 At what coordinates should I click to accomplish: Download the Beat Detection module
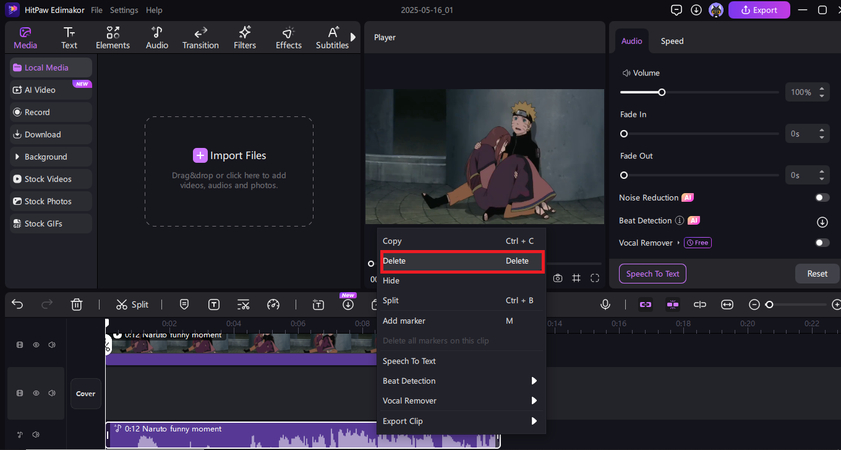pos(822,221)
